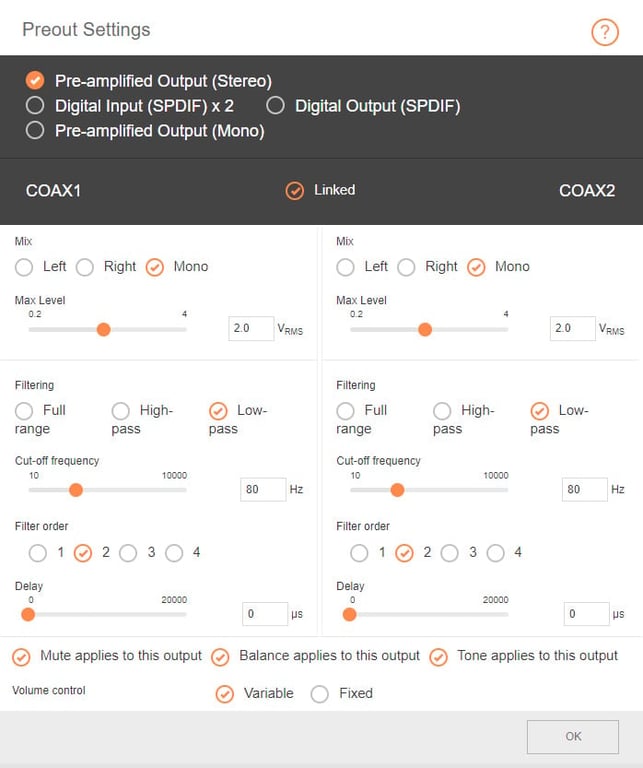Select Full range filtering for COAX1
The width and height of the screenshot is (643, 768).
[25, 410]
